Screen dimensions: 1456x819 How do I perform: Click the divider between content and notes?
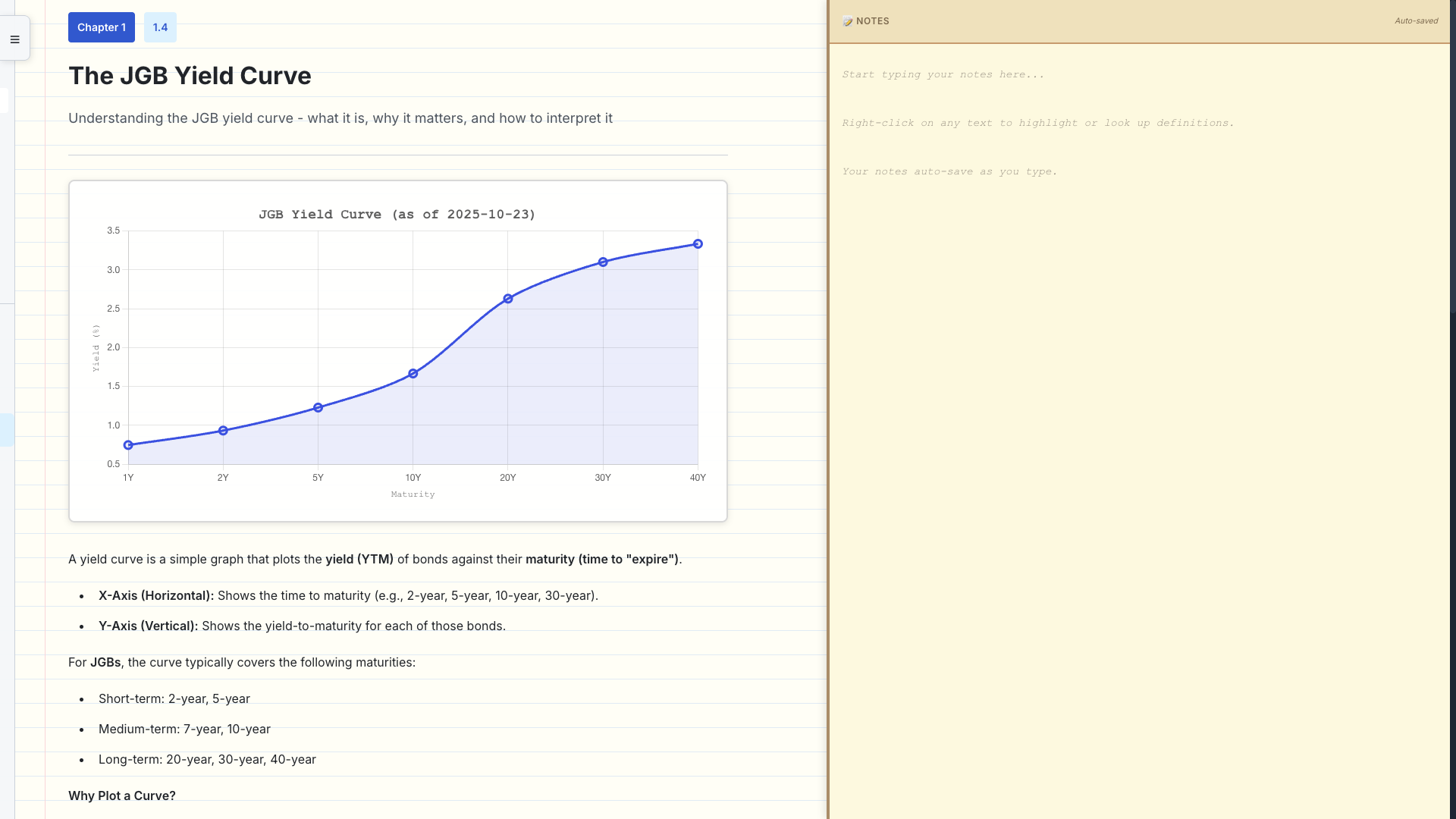click(x=828, y=409)
